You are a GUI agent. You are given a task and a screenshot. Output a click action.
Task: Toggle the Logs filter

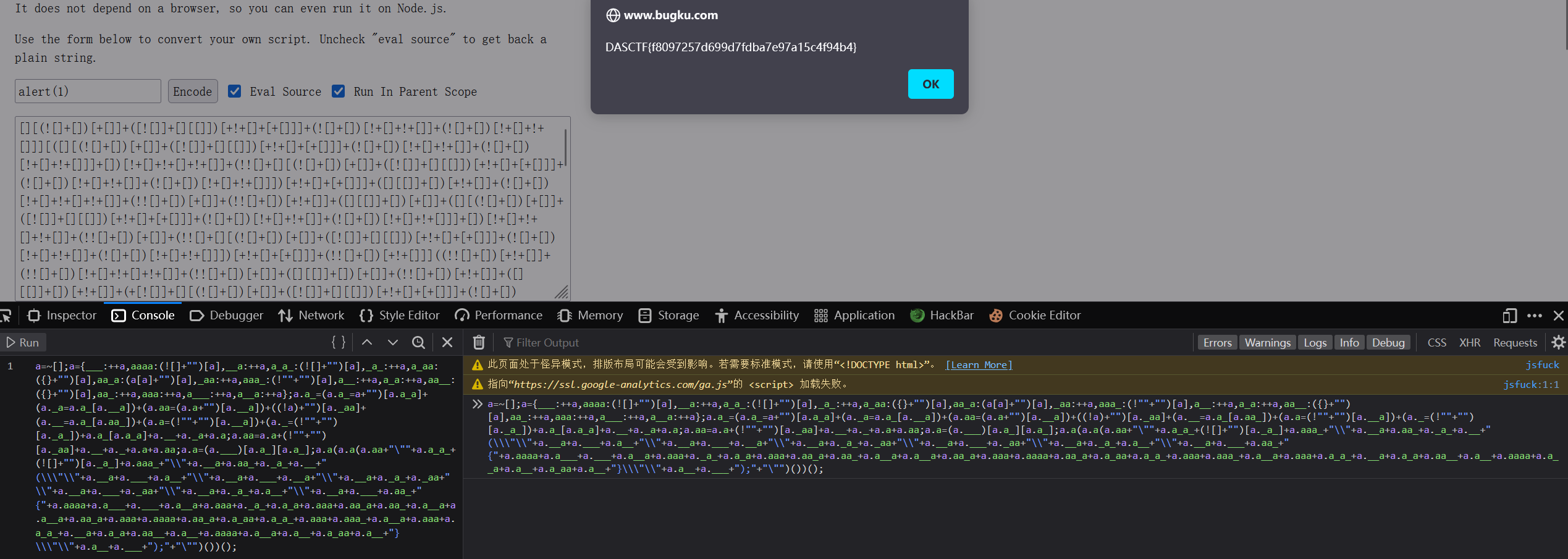pos(1315,342)
